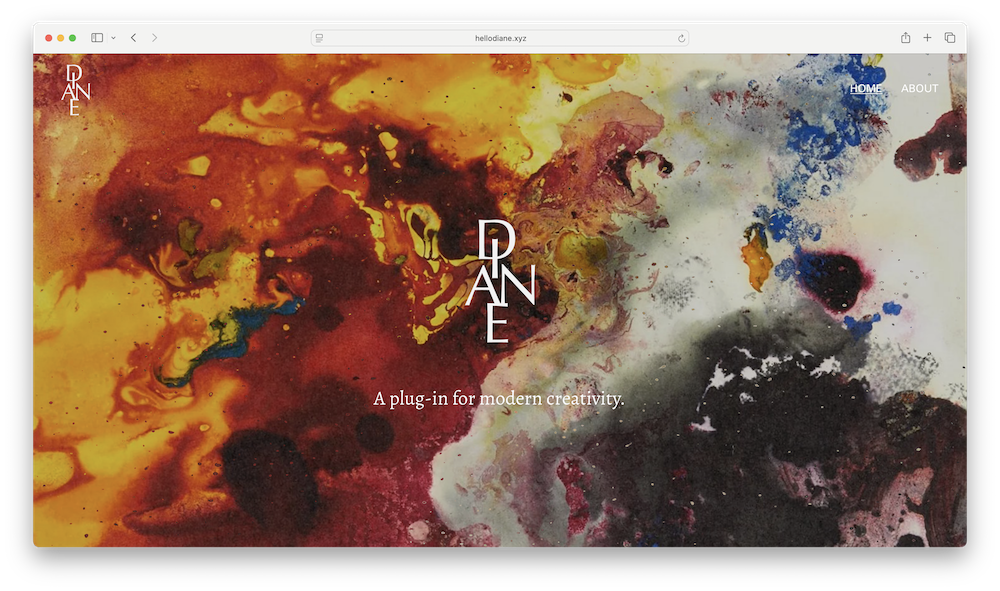Toggle the Safari sidebar
This screenshot has height=591, width=1000.
coord(97,38)
